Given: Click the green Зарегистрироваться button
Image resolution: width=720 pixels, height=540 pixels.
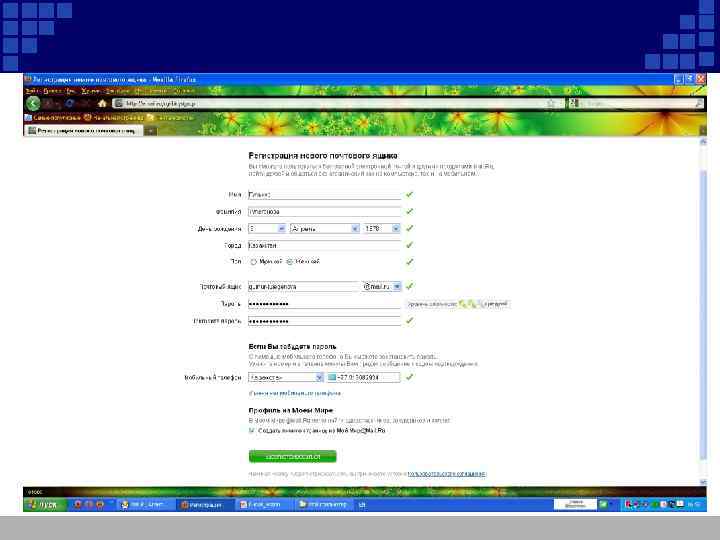Looking at the screenshot, I should click(292, 456).
